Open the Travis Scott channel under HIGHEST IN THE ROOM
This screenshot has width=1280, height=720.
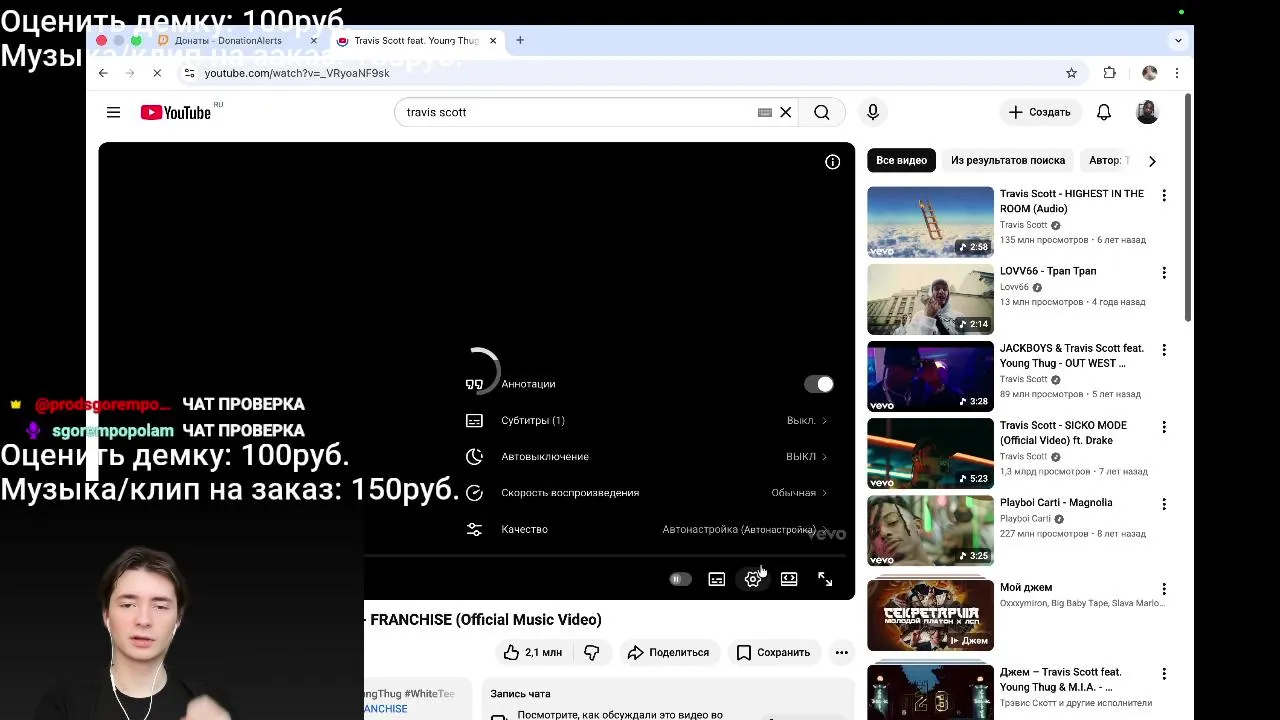click(x=1023, y=225)
